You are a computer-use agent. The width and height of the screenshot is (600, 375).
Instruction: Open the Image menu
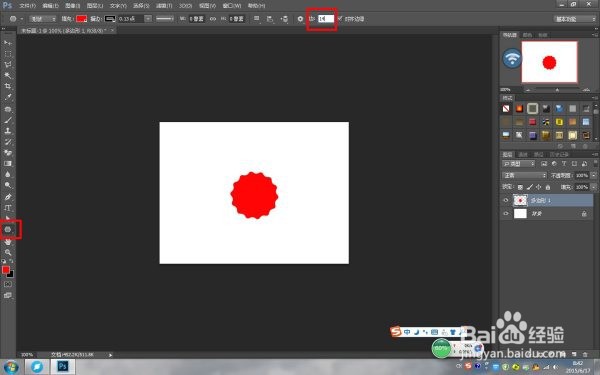click(x=72, y=6)
